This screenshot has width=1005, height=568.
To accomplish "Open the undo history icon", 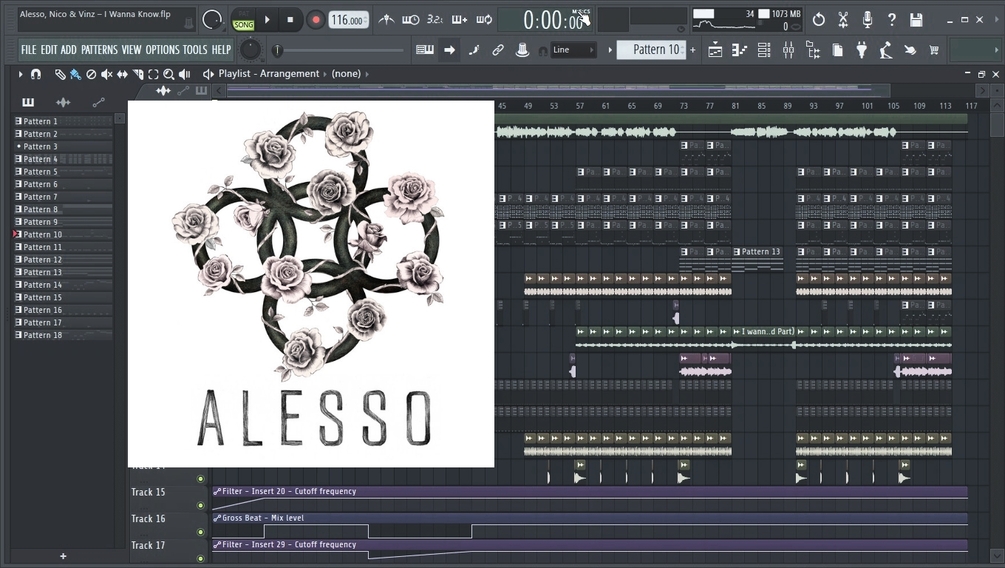I will pyautogui.click(x=818, y=20).
